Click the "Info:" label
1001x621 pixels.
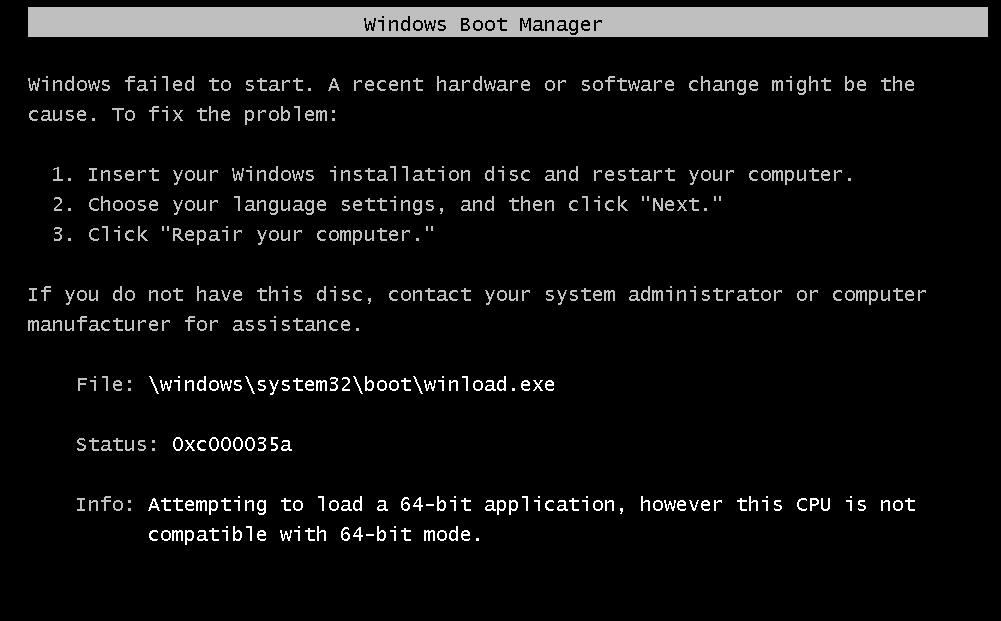click(105, 505)
